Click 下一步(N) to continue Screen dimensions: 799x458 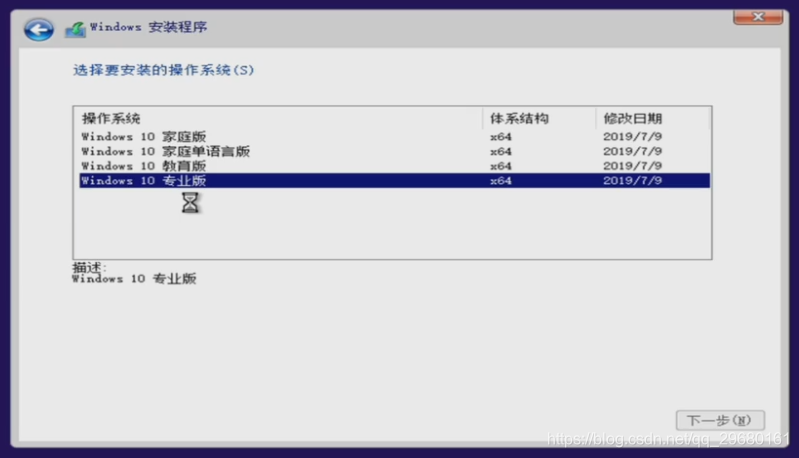(x=720, y=420)
